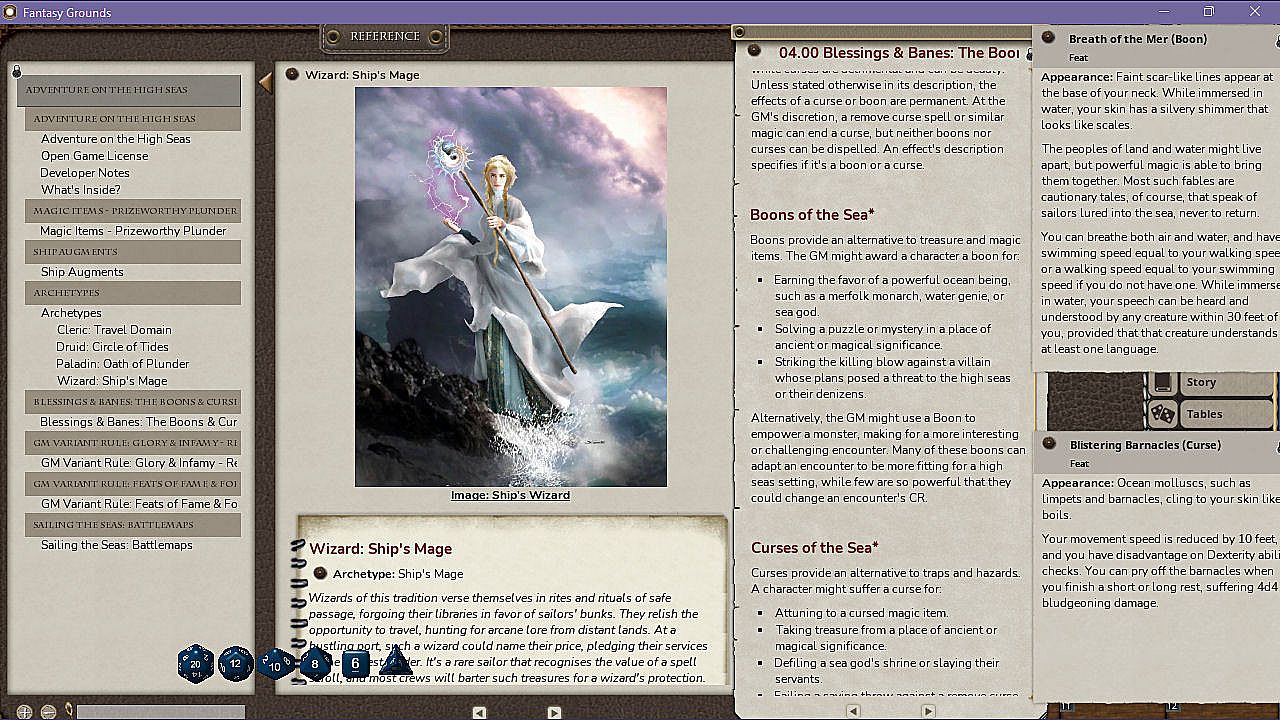The height and width of the screenshot is (720, 1280).
Task: Collapse GM Variant Rule: Feats of Fame header
Action: (x=133, y=483)
